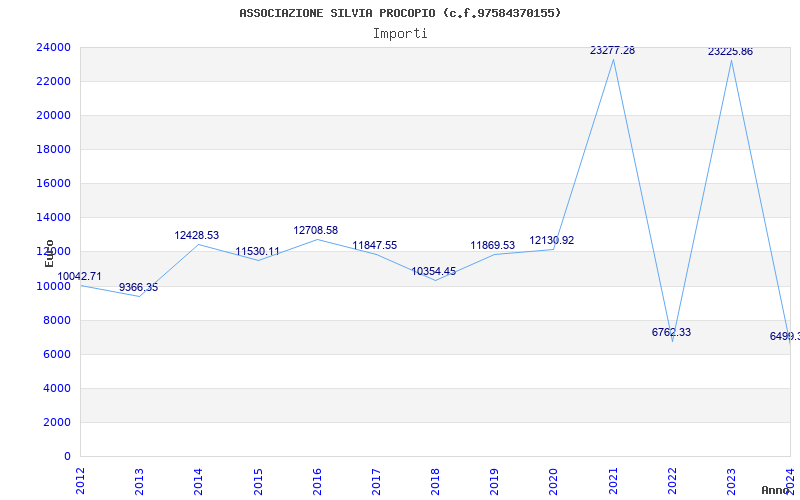Click y-axis value 16000
The height and width of the screenshot is (500, 800).
[53, 184]
